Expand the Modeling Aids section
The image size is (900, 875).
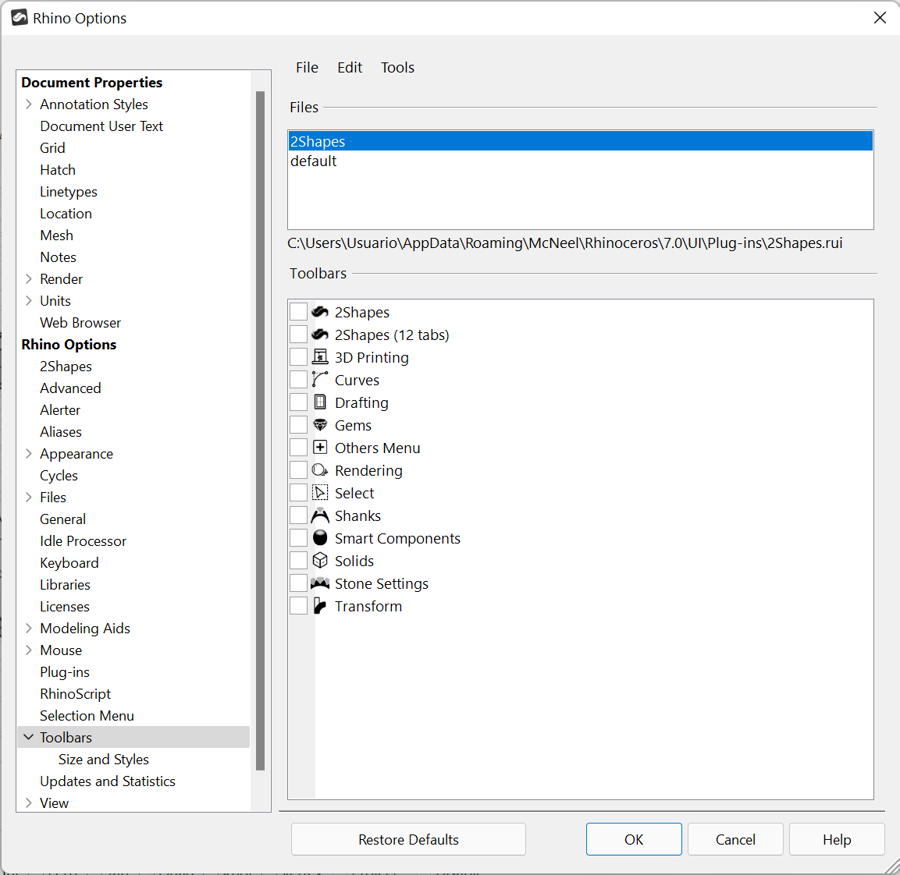click(29, 629)
